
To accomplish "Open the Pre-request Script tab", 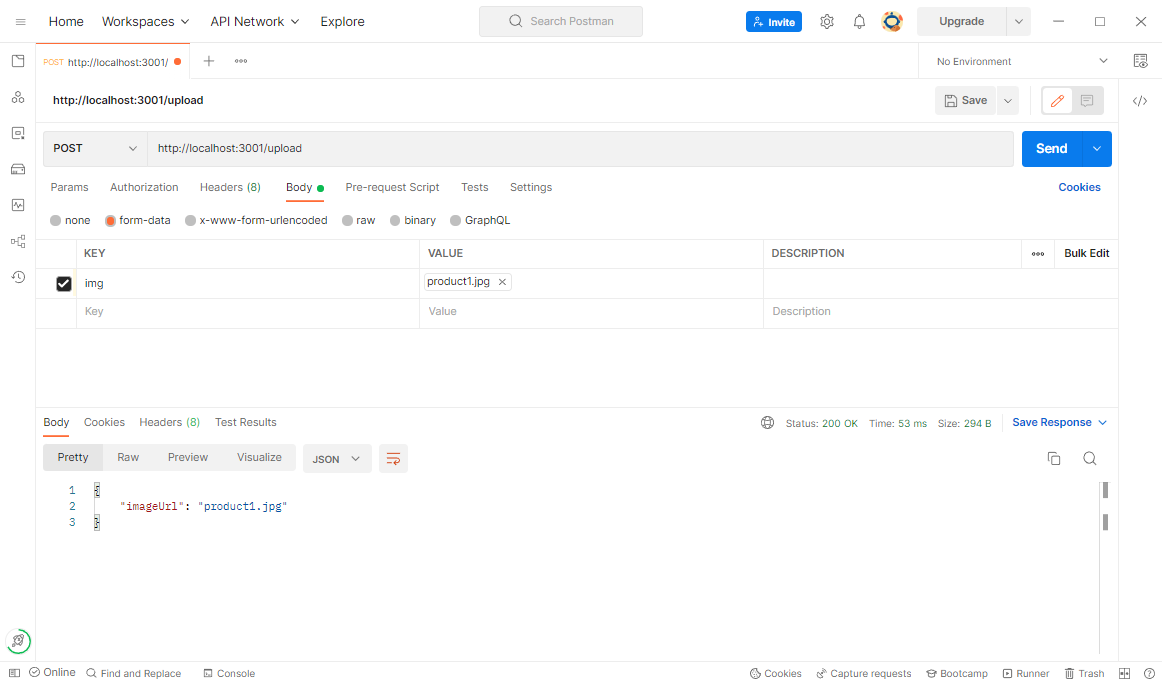I will click(392, 187).
